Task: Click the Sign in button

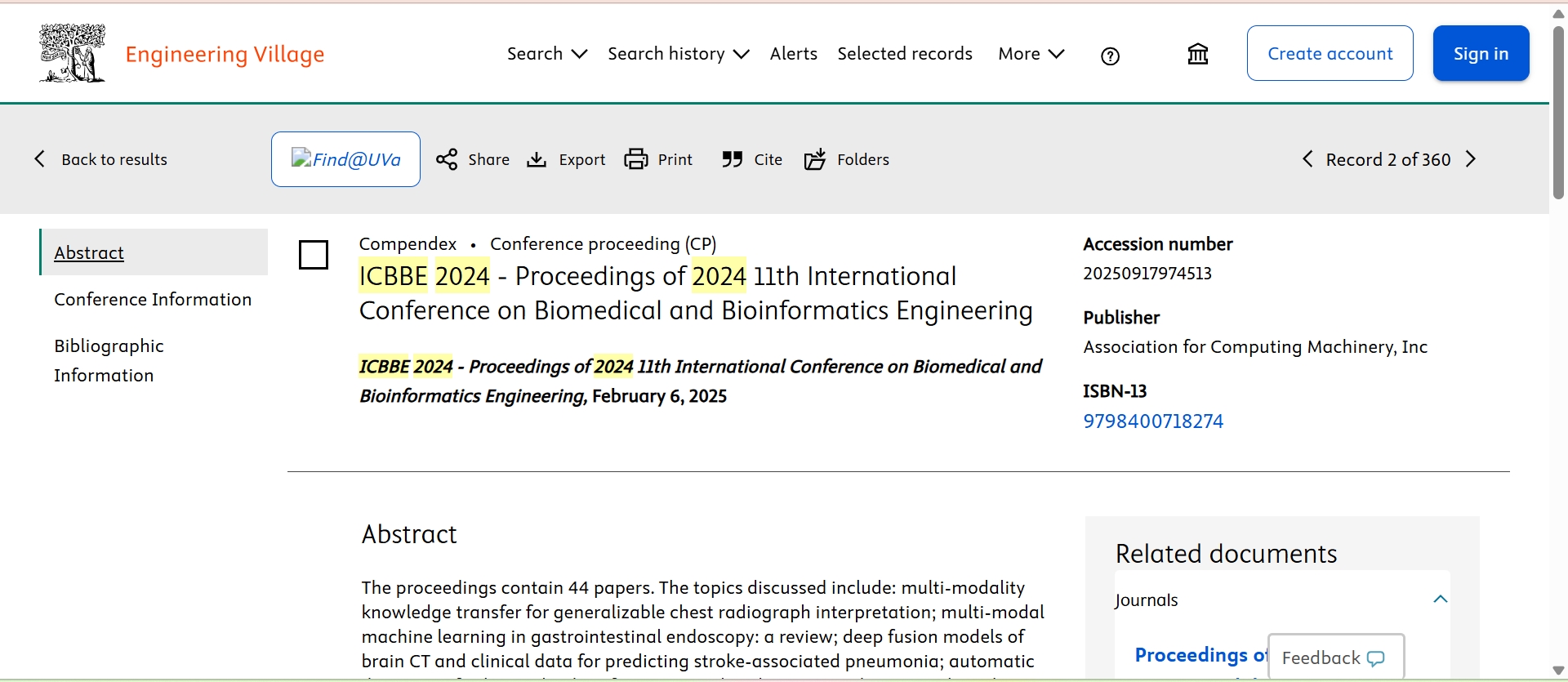Action: (1481, 53)
